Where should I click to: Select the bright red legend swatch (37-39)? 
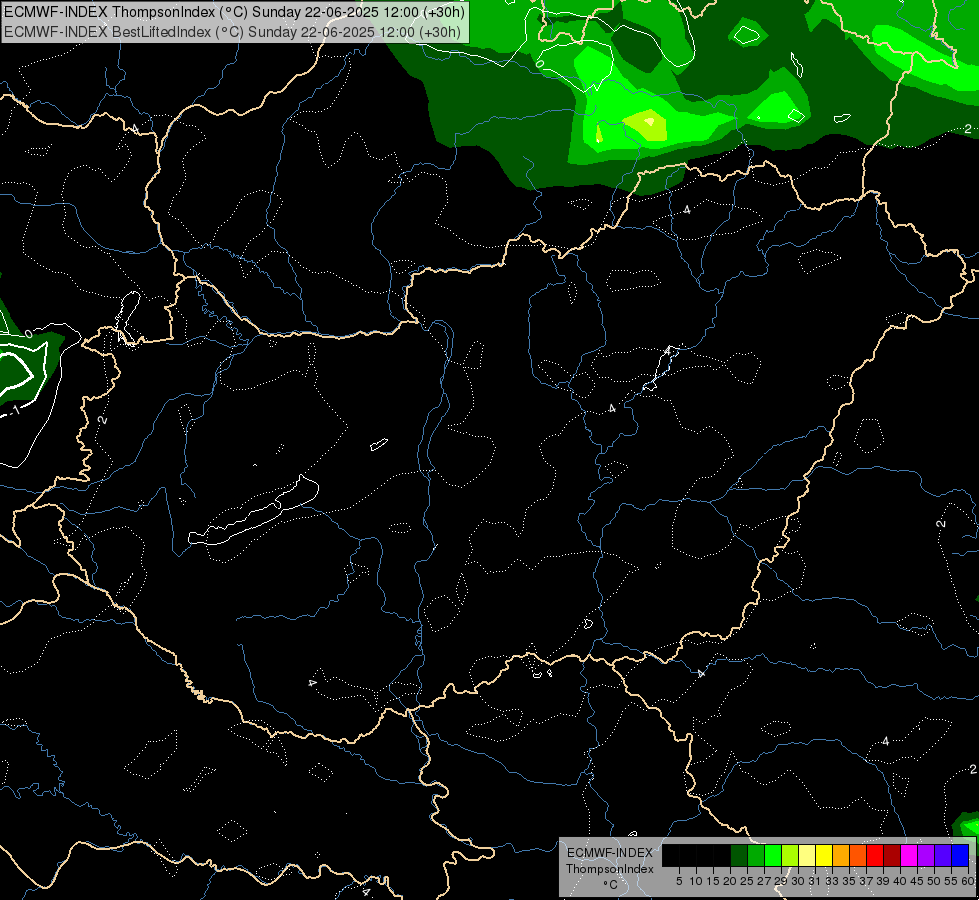pos(875,855)
